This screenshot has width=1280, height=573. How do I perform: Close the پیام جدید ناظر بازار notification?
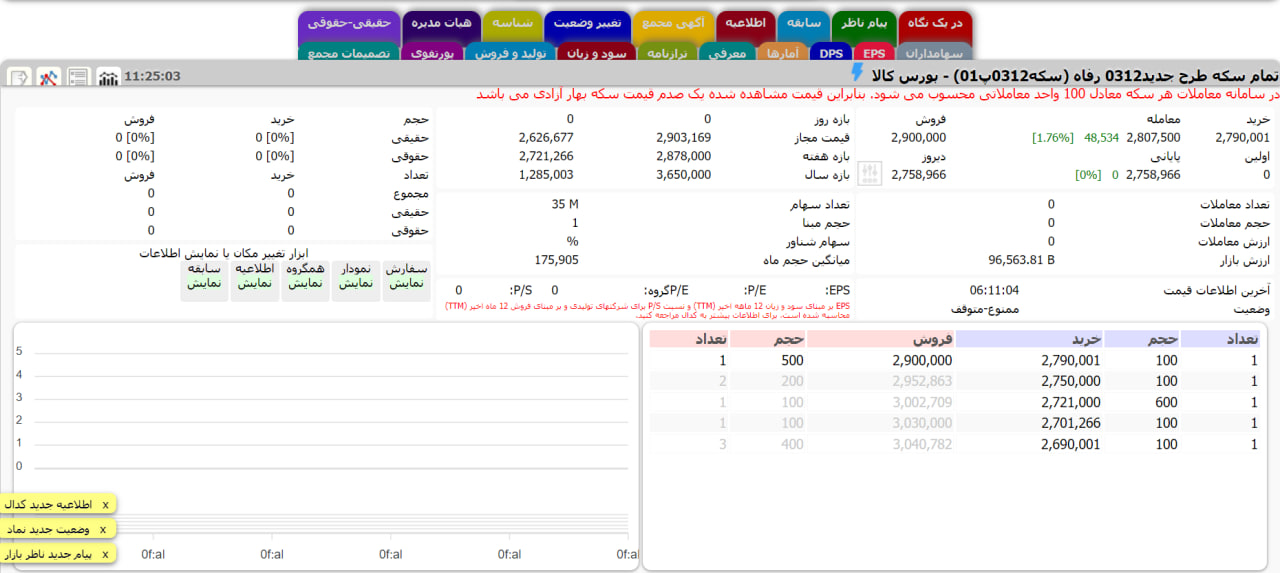point(105,553)
